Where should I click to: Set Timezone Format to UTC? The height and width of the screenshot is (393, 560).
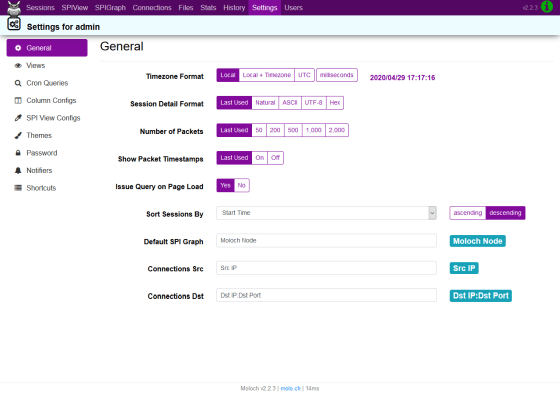coord(304,75)
